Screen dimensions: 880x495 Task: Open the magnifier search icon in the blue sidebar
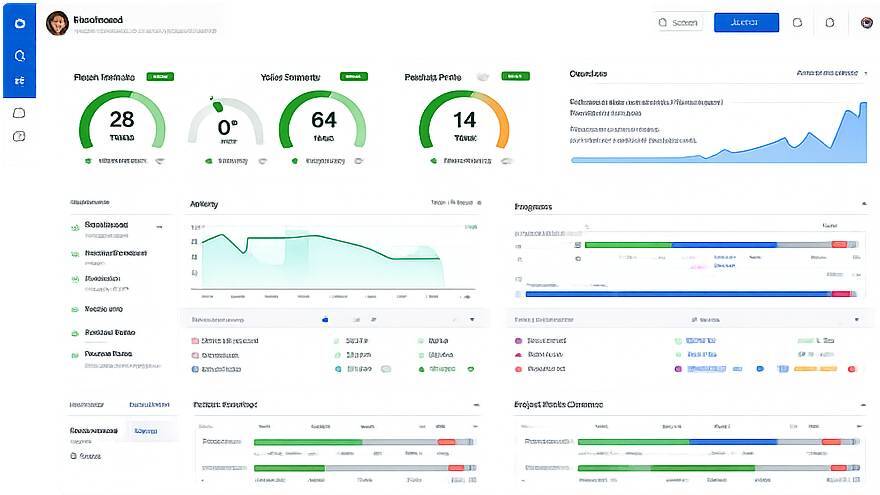coord(20,56)
